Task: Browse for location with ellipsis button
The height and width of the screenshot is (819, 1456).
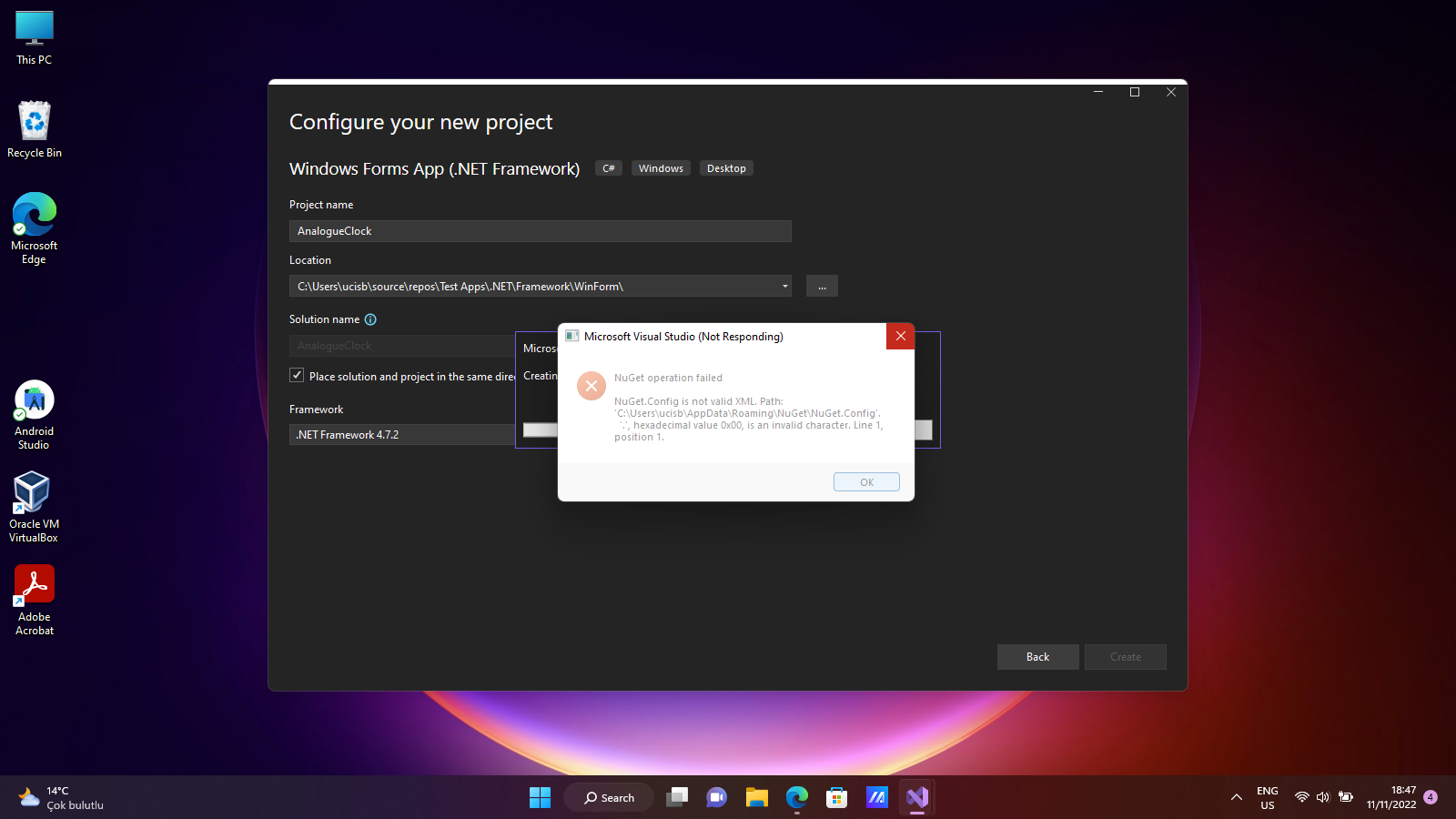Action: click(x=822, y=287)
